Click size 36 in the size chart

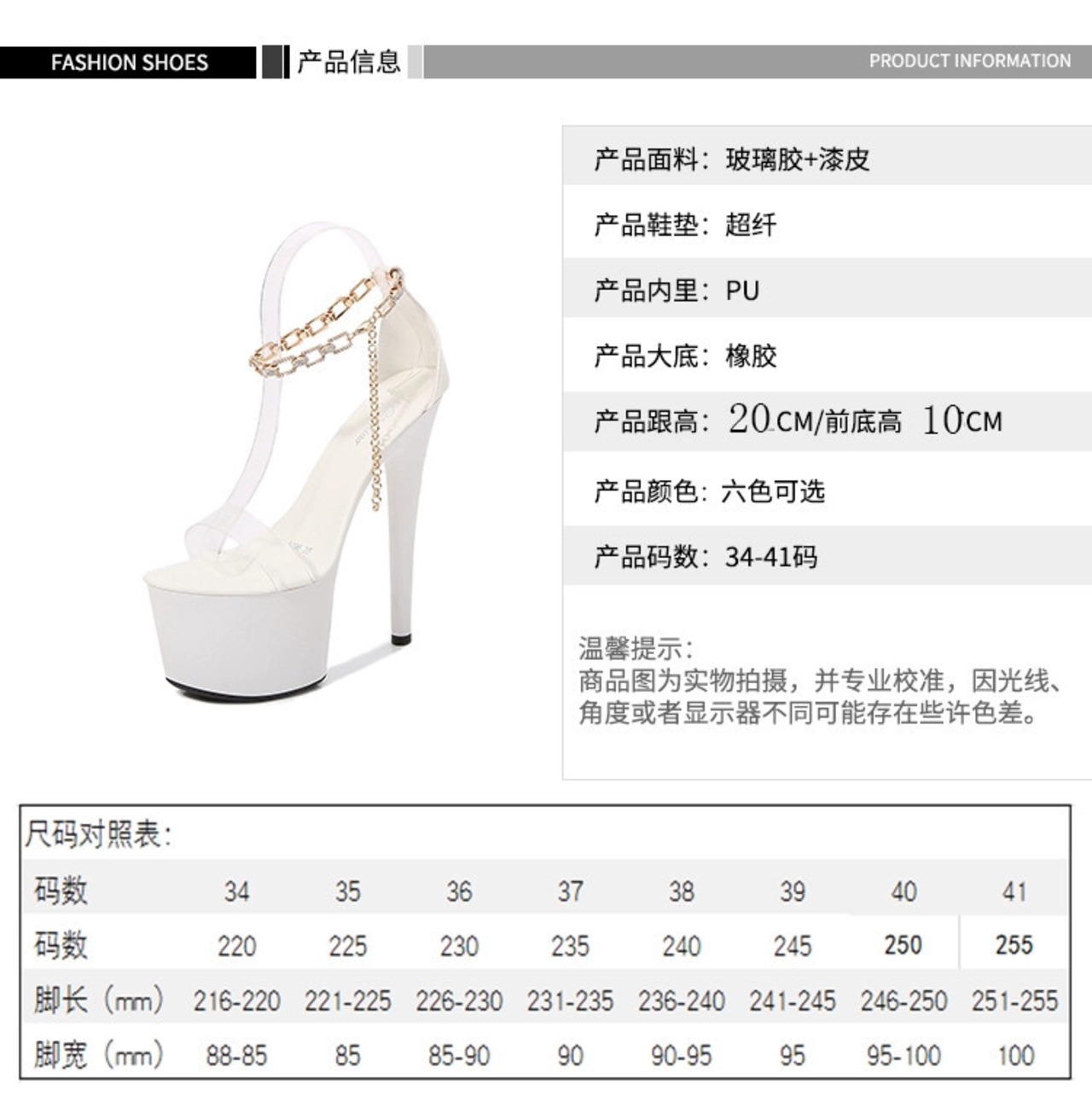tap(459, 891)
